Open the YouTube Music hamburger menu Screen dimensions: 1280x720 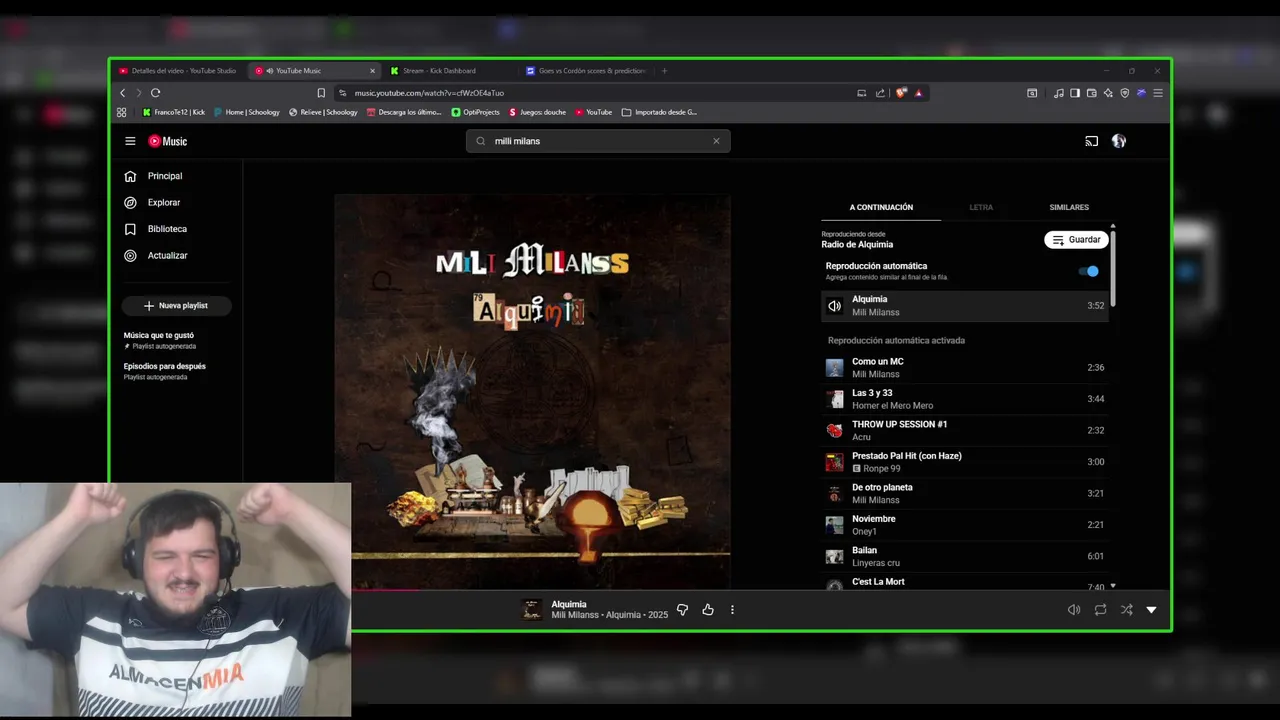coord(130,141)
